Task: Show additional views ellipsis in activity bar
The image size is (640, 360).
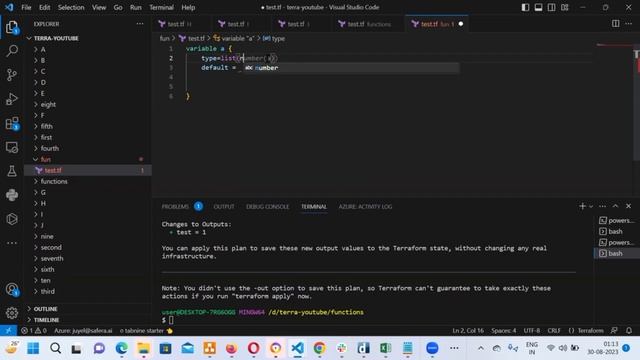Action: point(12,243)
